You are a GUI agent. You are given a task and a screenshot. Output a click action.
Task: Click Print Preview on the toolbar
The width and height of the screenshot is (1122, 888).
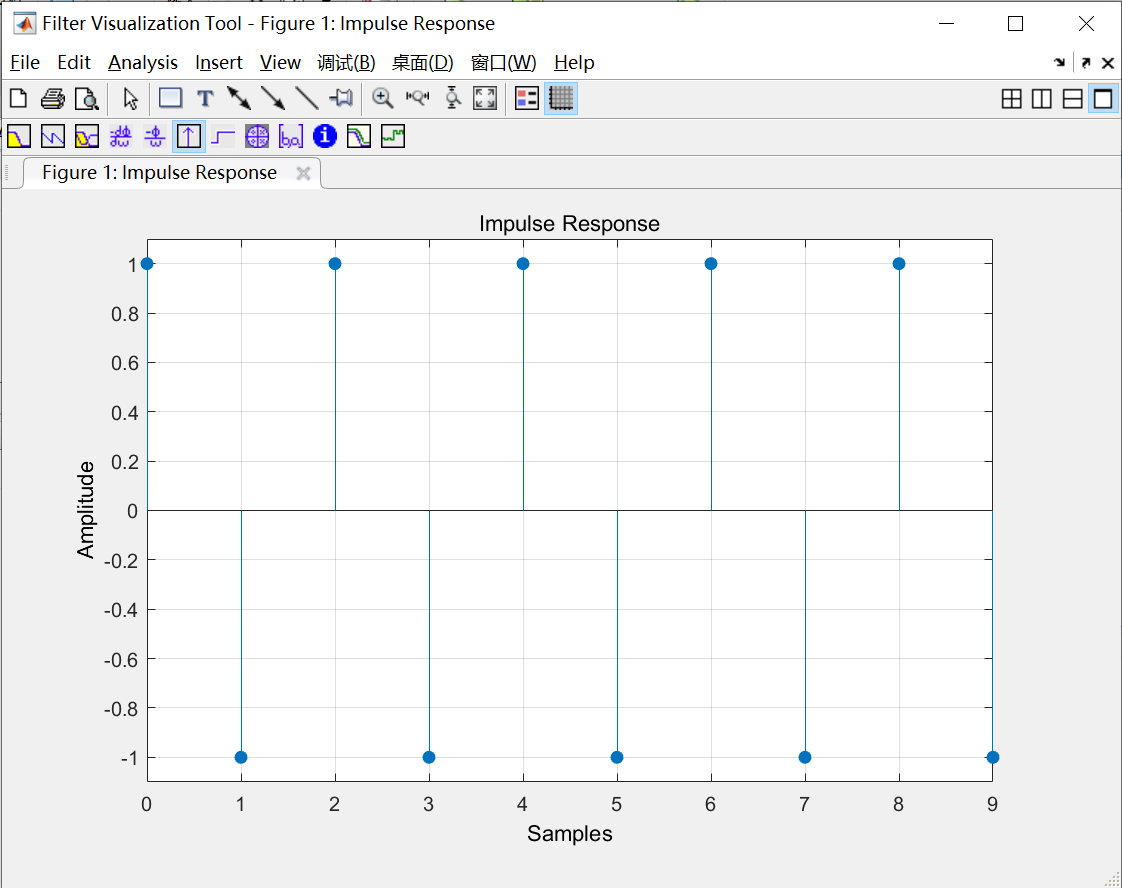pos(87,98)
